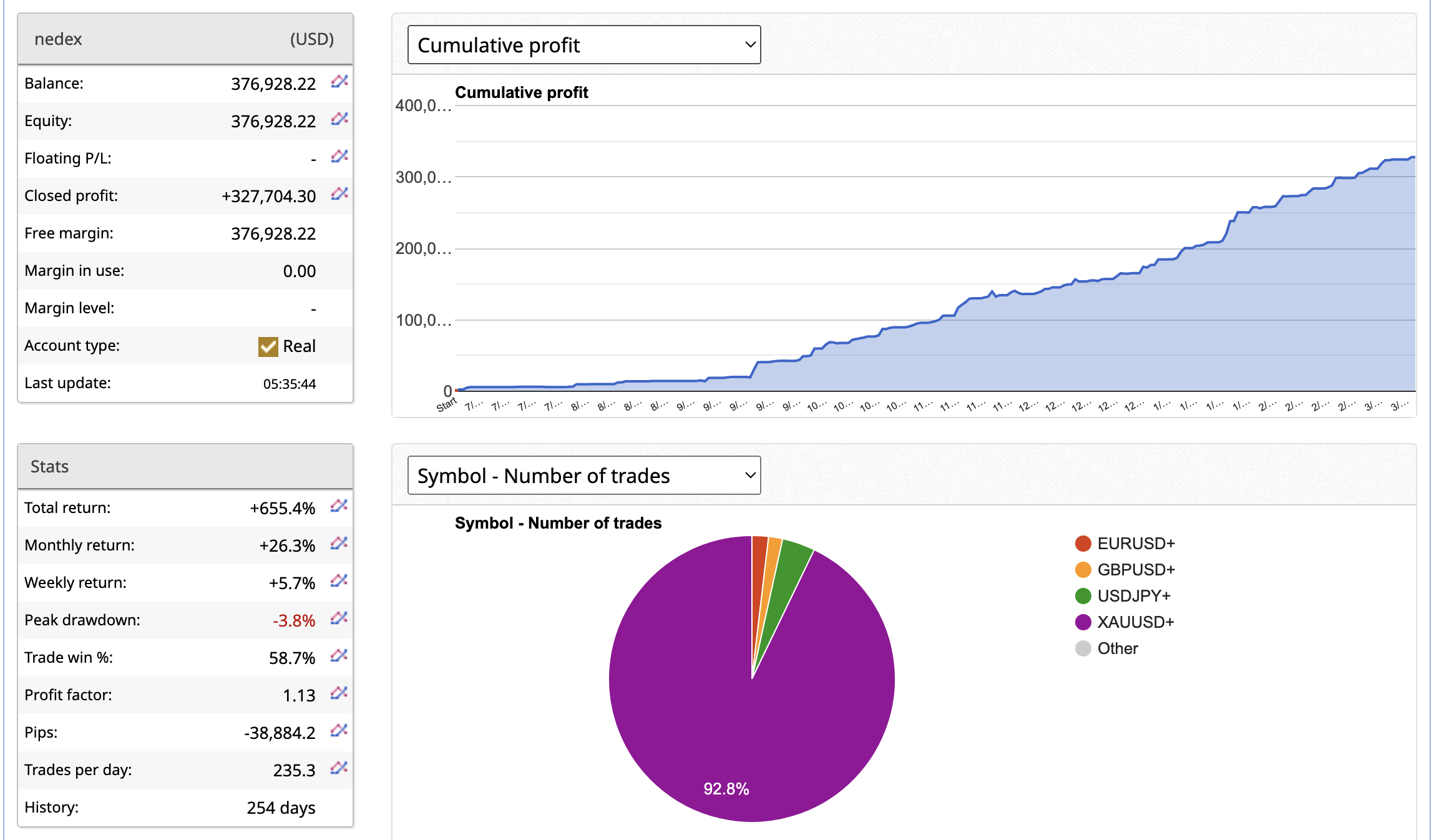Click the Trades per day chart icon
1439x840 pixels.
tap(338, 768)
